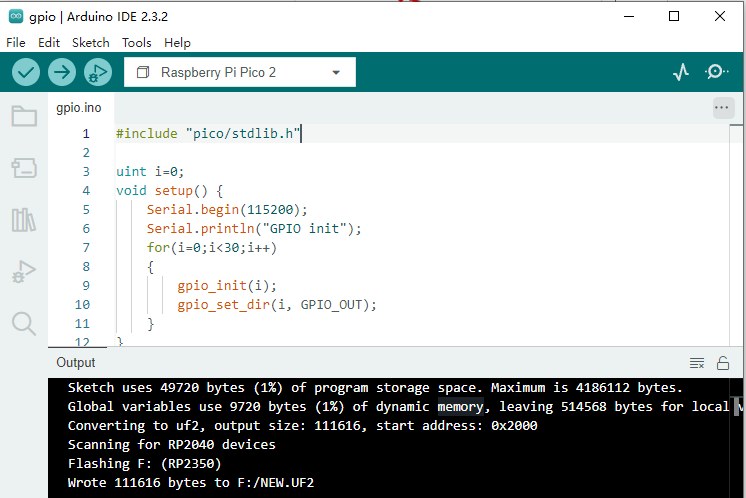Viewport: 746px width, 498px height.
Task: Click the line 'uint i=0;'
Action: [x=150, y=172]
